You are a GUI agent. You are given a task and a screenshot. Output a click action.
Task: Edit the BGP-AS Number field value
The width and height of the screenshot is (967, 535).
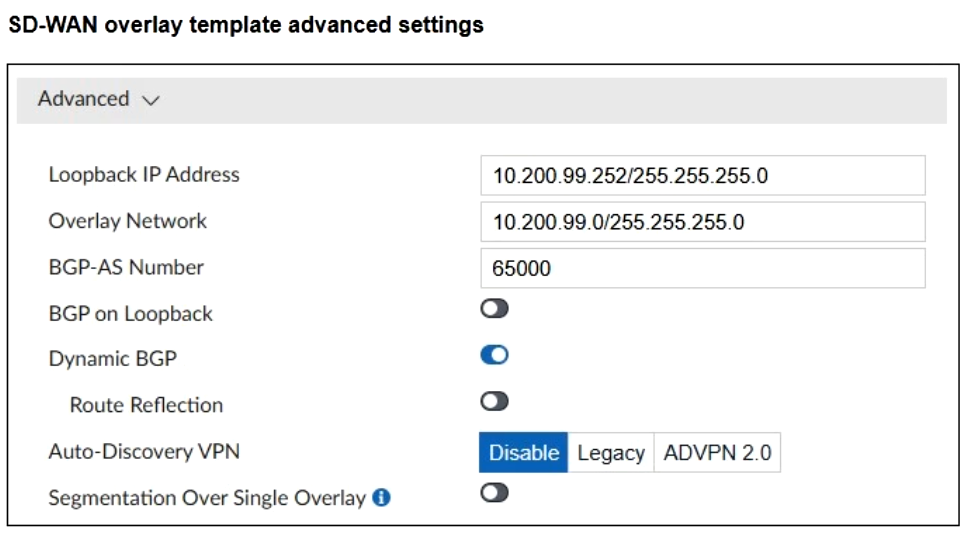coord(702,268)
